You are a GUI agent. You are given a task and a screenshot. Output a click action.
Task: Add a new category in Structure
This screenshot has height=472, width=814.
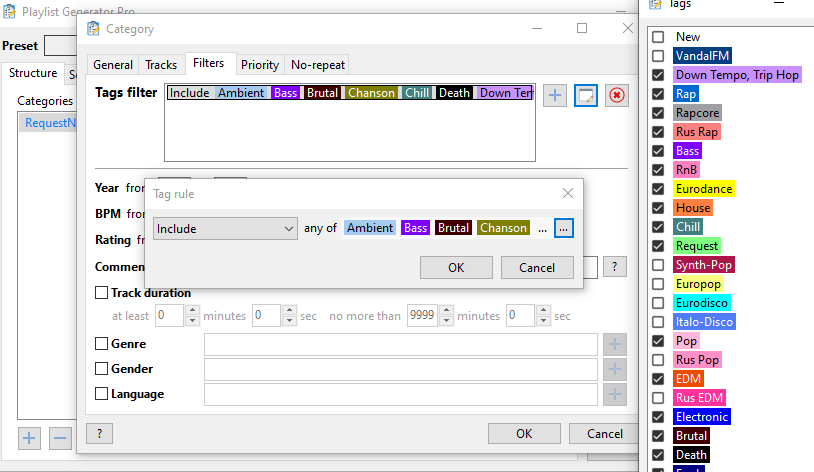point(29,438)
